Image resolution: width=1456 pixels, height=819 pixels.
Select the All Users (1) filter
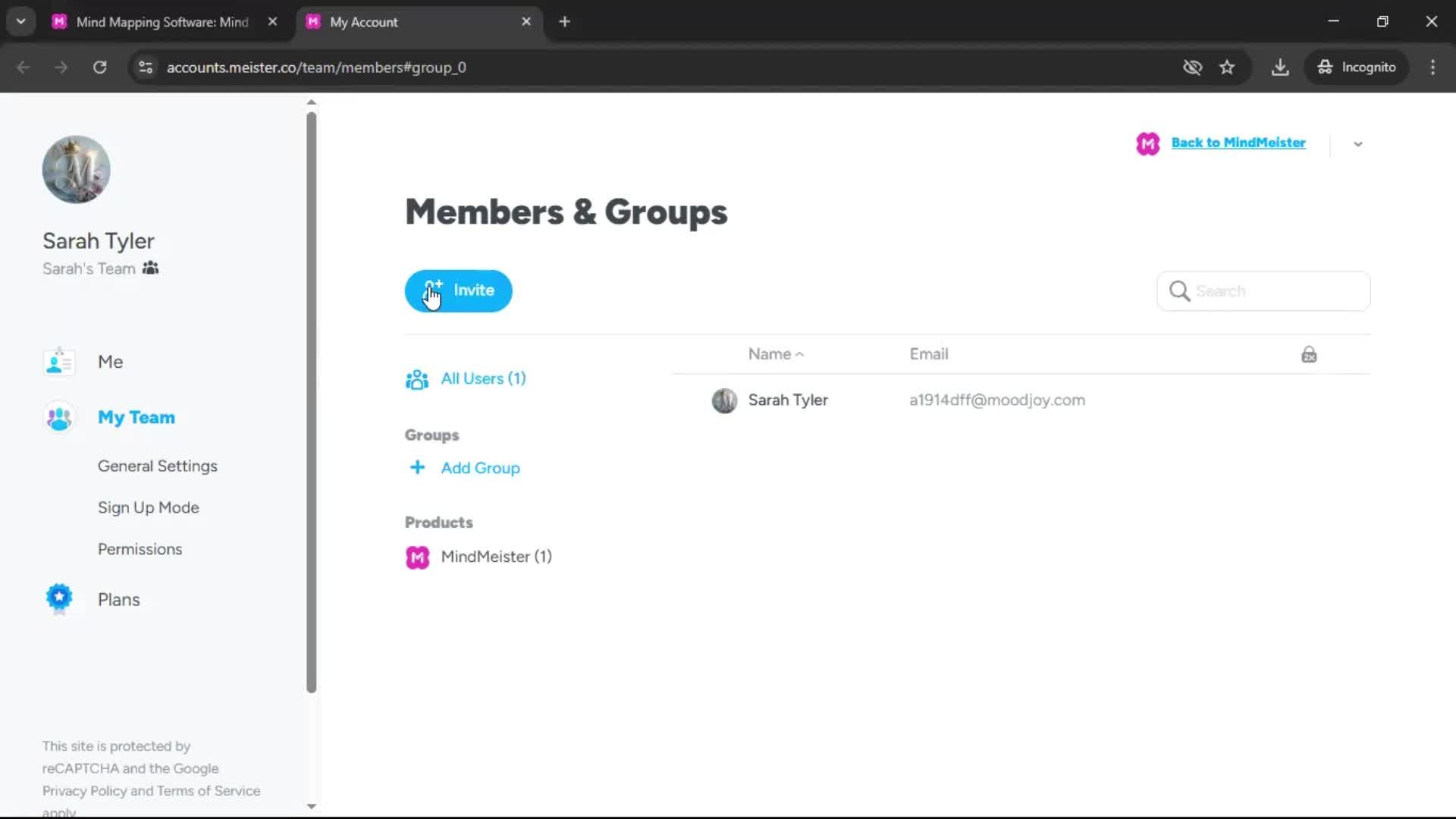(484, 378)
